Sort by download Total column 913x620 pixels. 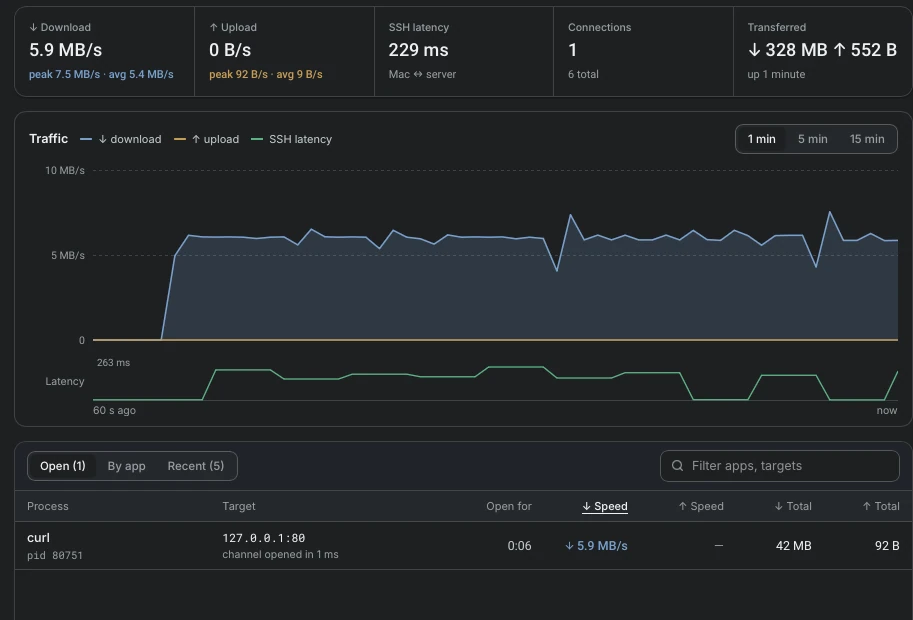(x=793, y=506)
